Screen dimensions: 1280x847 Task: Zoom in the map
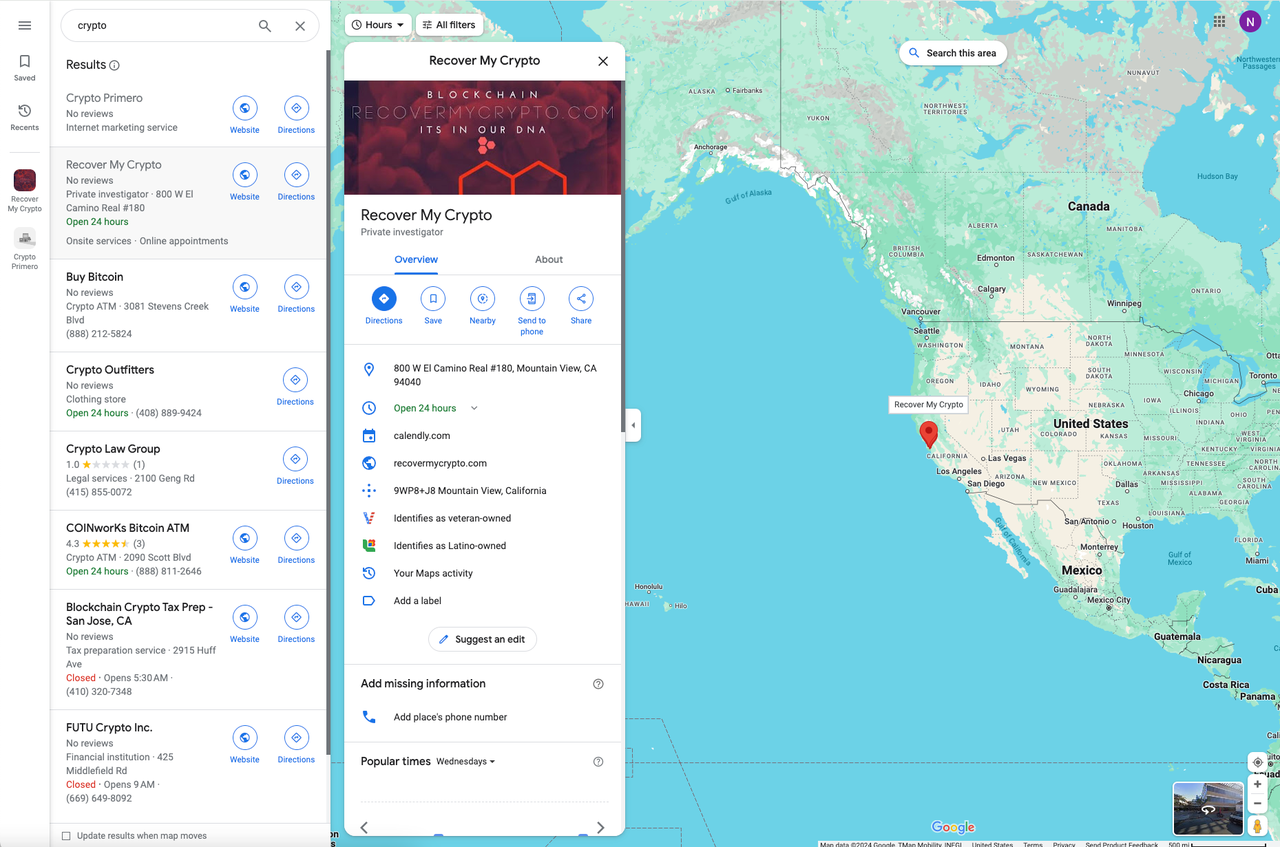1258,784
